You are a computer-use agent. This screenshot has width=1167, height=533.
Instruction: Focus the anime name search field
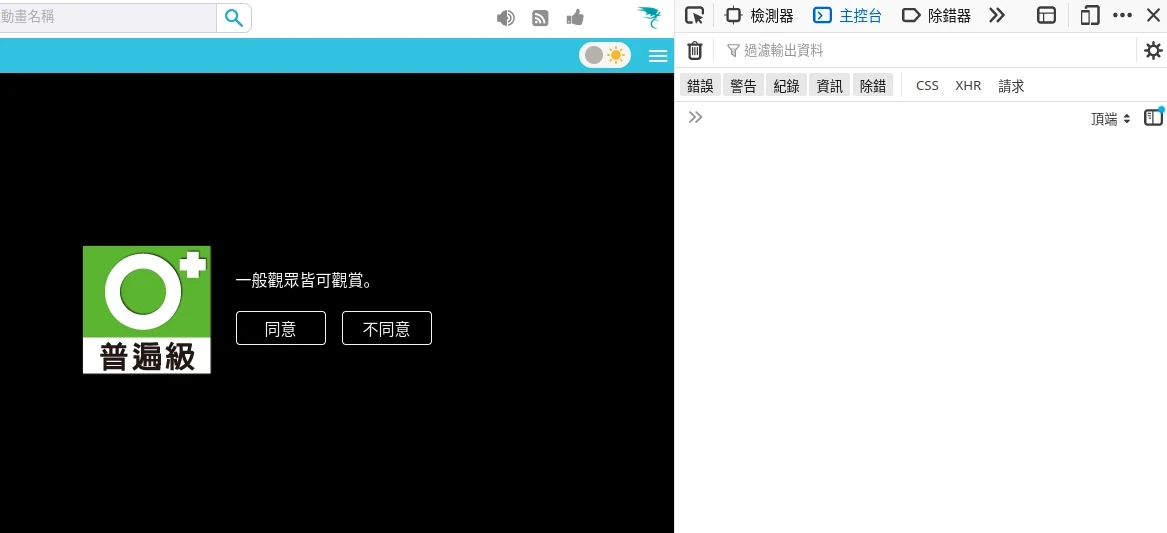[x=108, y=18]
